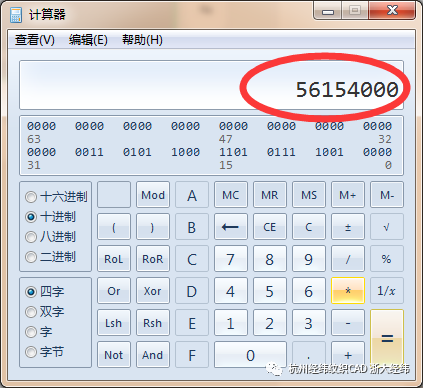Screen dimensions: 423x388
Task: Open the 编辑(E) menu
Action: pyautogui.click(x=88, y=40)
